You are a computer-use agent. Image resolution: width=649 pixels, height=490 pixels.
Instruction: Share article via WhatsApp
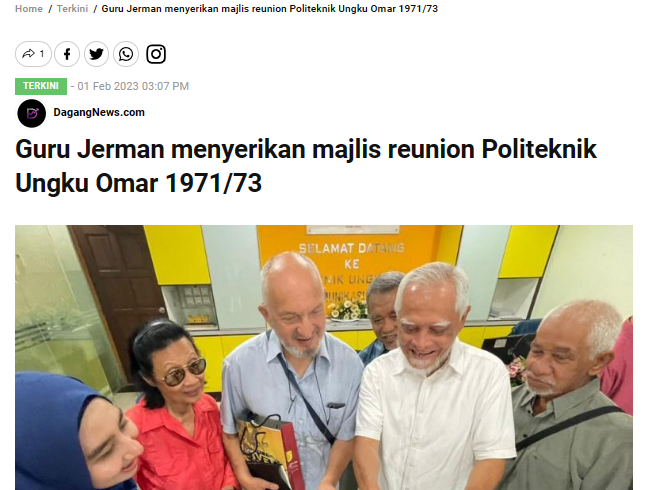(126, 54)
